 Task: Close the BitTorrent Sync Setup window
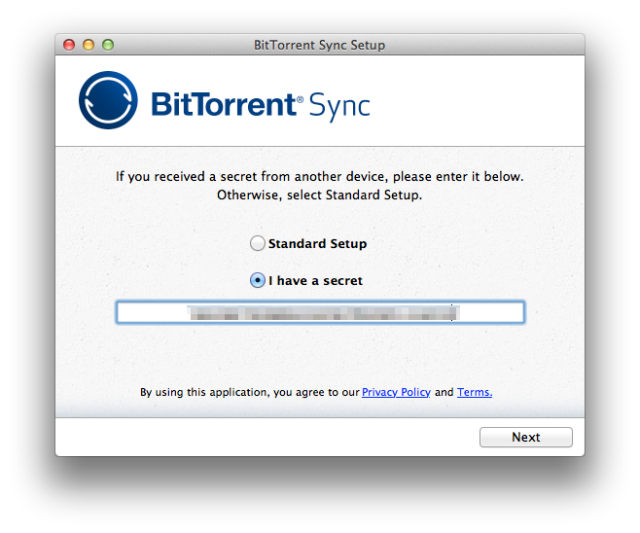69,44
